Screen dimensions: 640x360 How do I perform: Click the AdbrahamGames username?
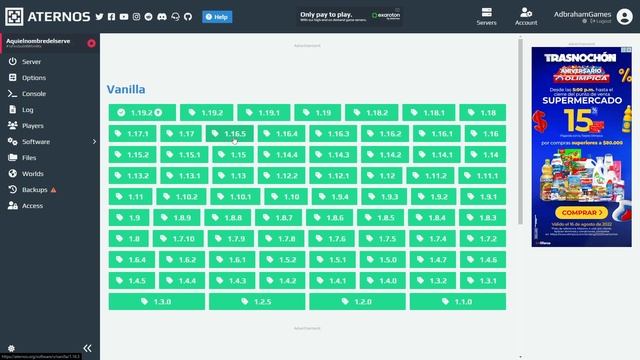(582, 14)
